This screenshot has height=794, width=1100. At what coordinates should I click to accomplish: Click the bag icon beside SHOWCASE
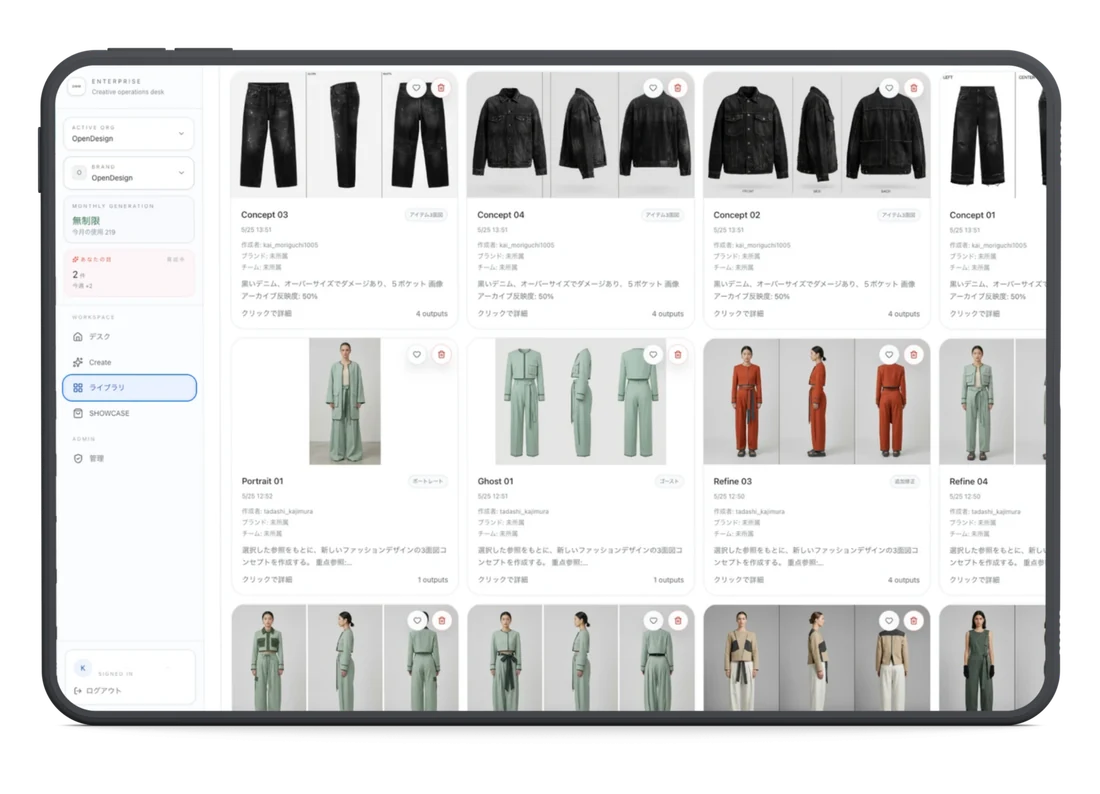[78, 413]
